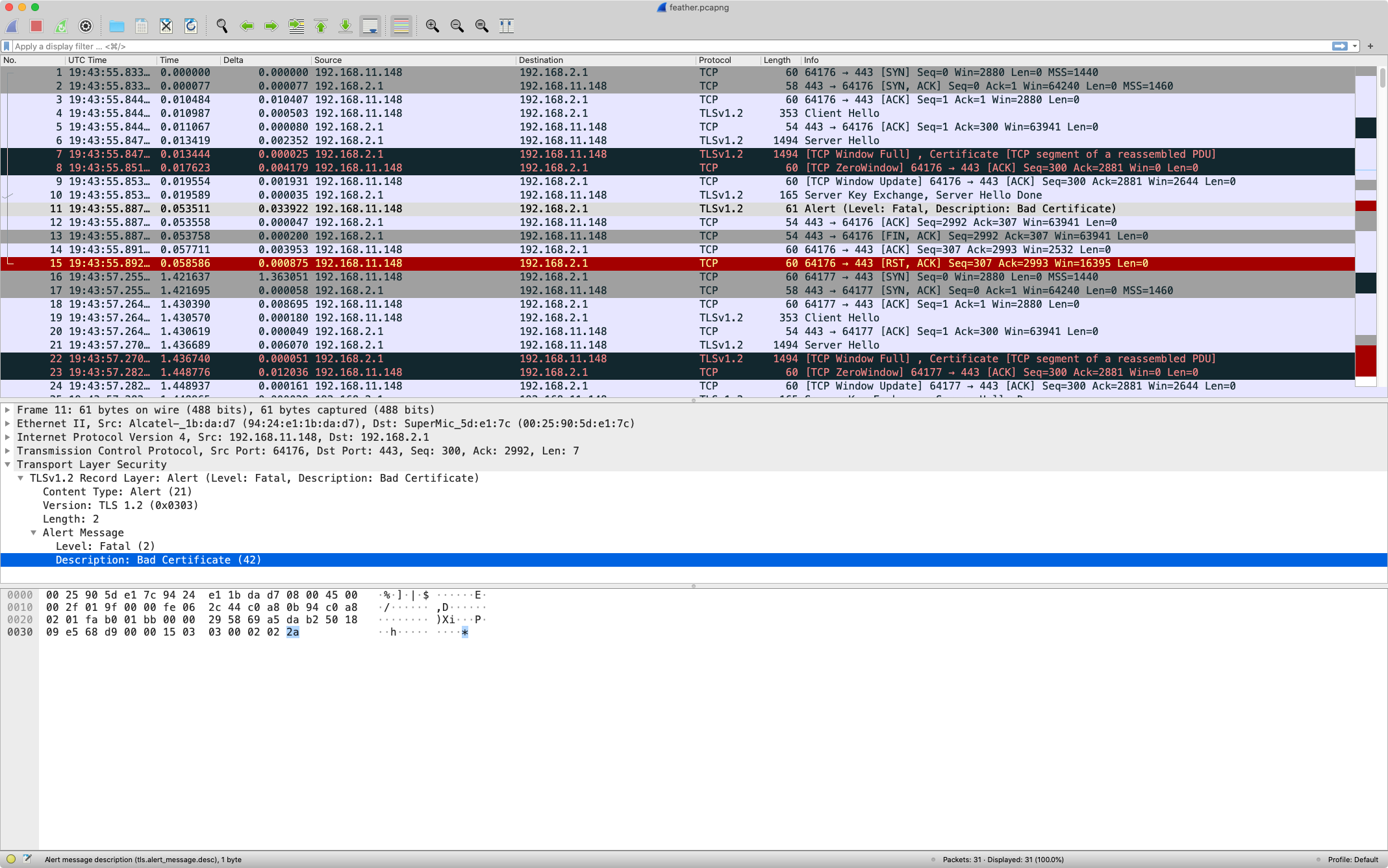Change the profile from Profile: Default
Image resolution: width=1388 pixels, height=868 pixels.
point(1353,860)
